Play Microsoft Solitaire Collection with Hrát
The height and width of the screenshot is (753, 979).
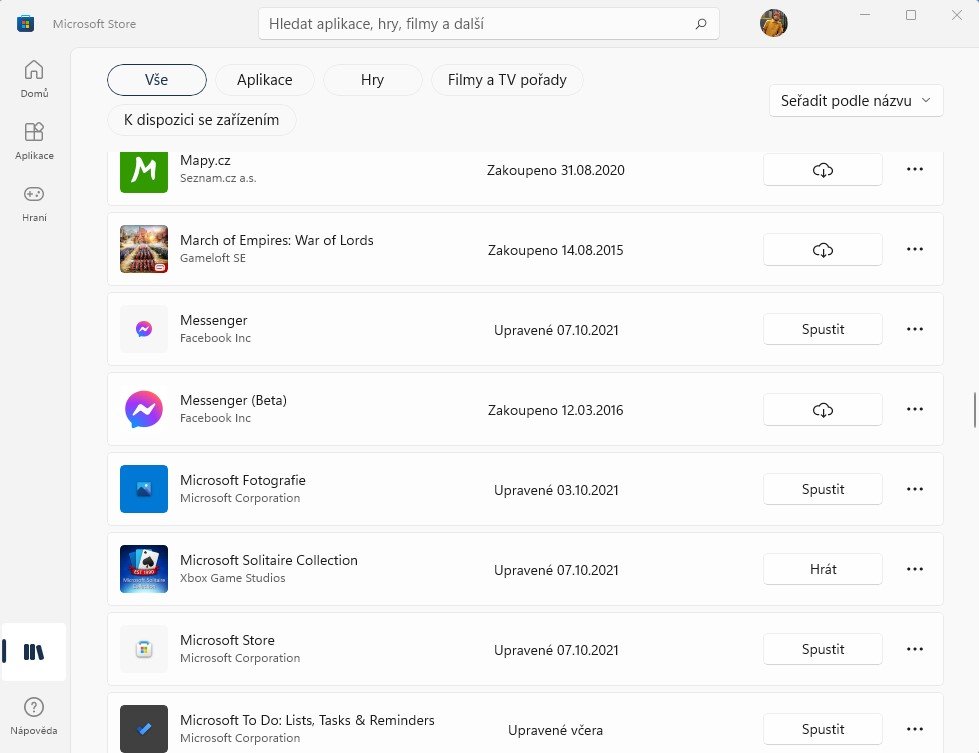pos(823,569)
